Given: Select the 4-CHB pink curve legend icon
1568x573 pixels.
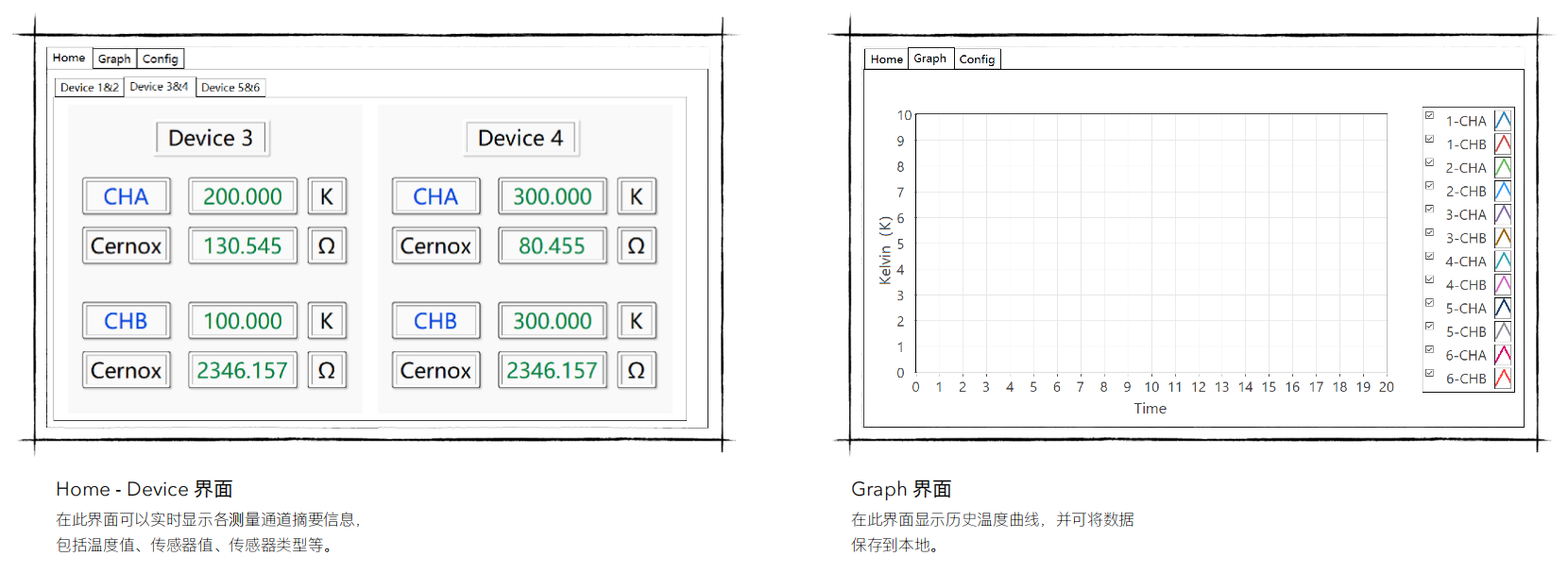Looking at the screenshot, I should coord(1503,284).
